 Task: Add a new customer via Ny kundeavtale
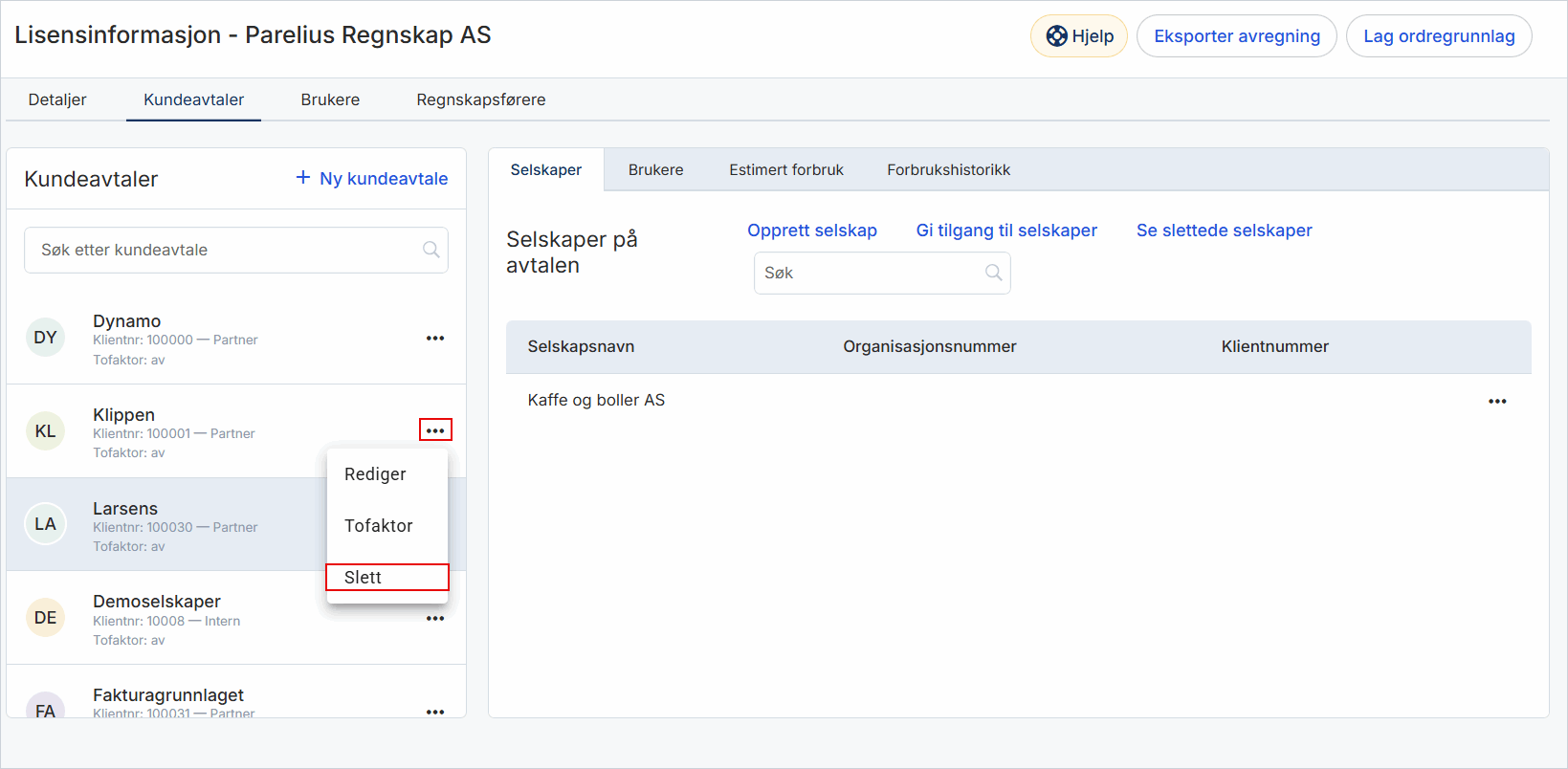[372, 179]
